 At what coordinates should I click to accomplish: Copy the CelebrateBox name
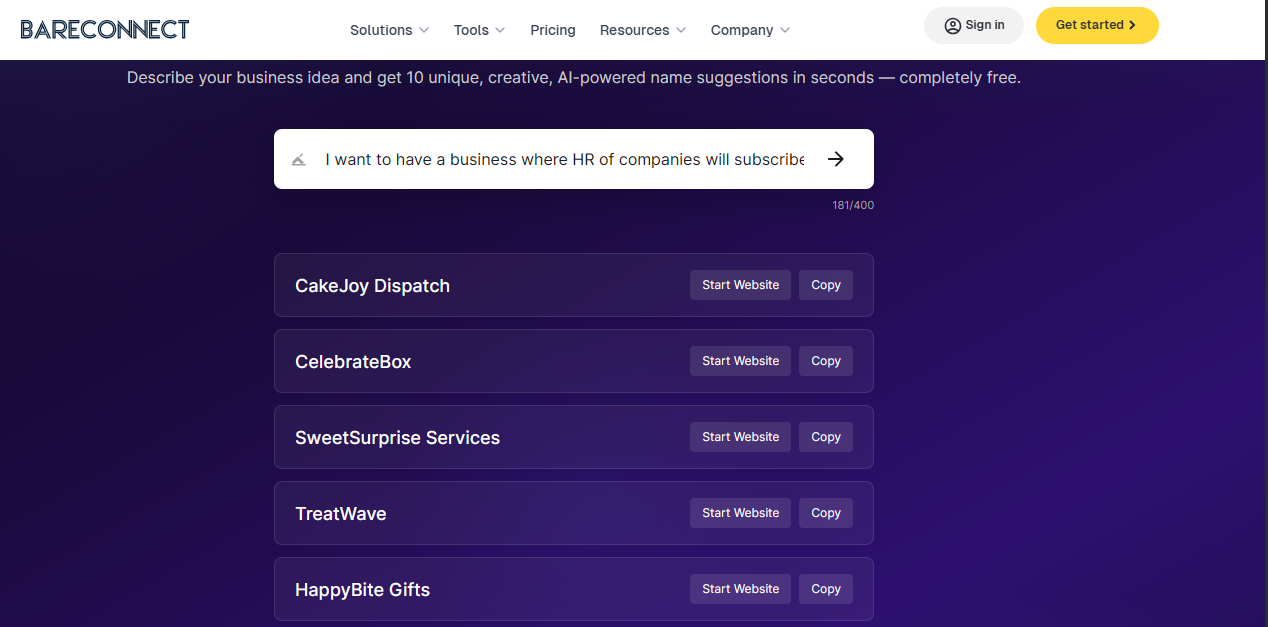click(825, 360)
